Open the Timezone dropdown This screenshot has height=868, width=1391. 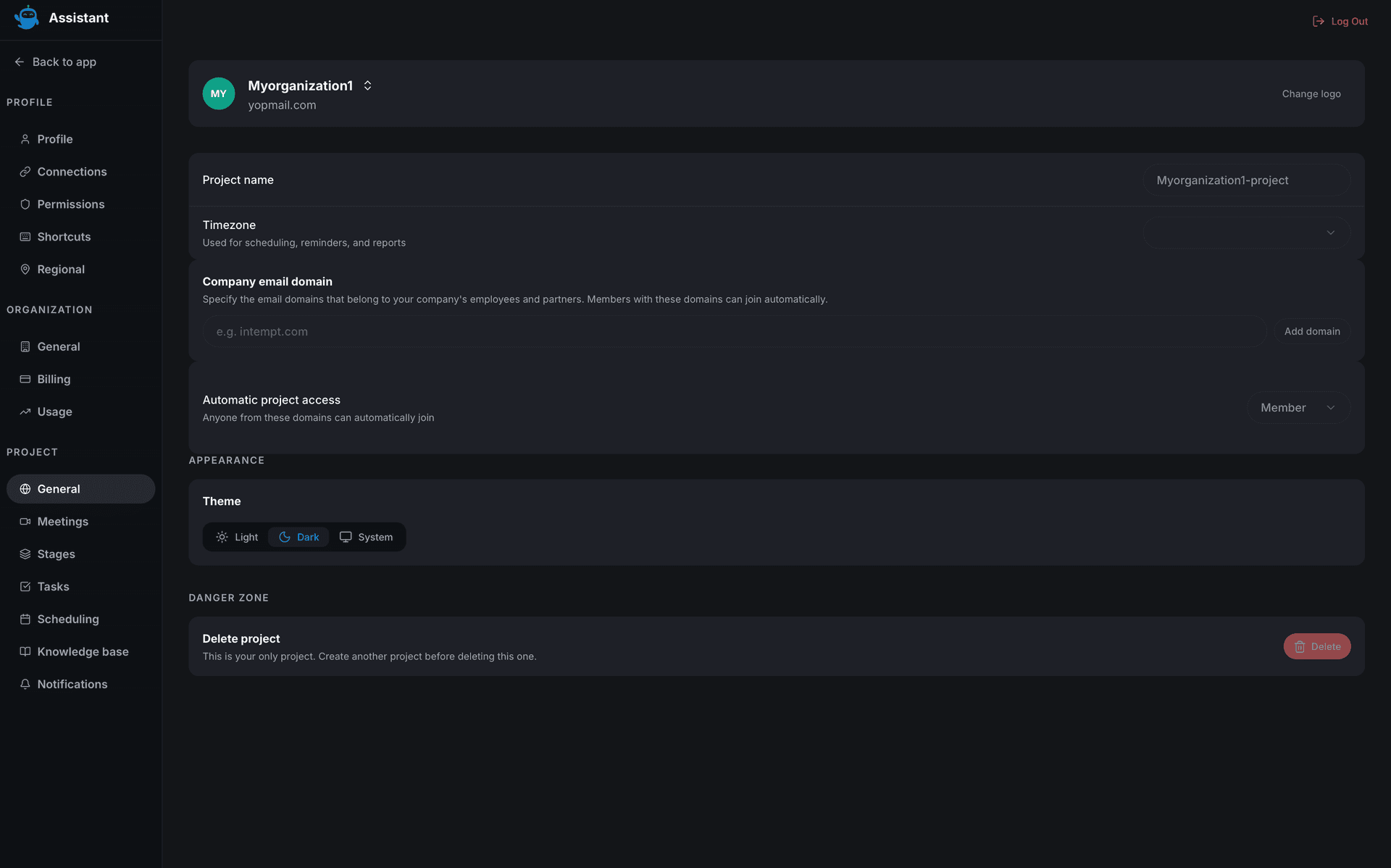(1247, 233)
